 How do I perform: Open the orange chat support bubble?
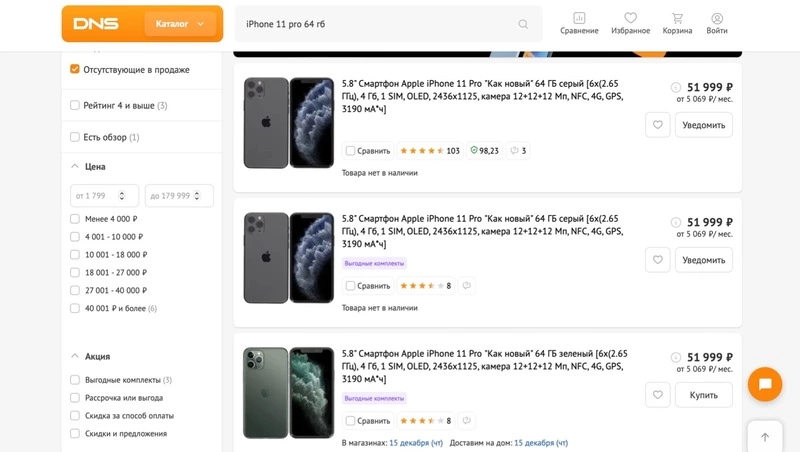[x=764, y=385]
